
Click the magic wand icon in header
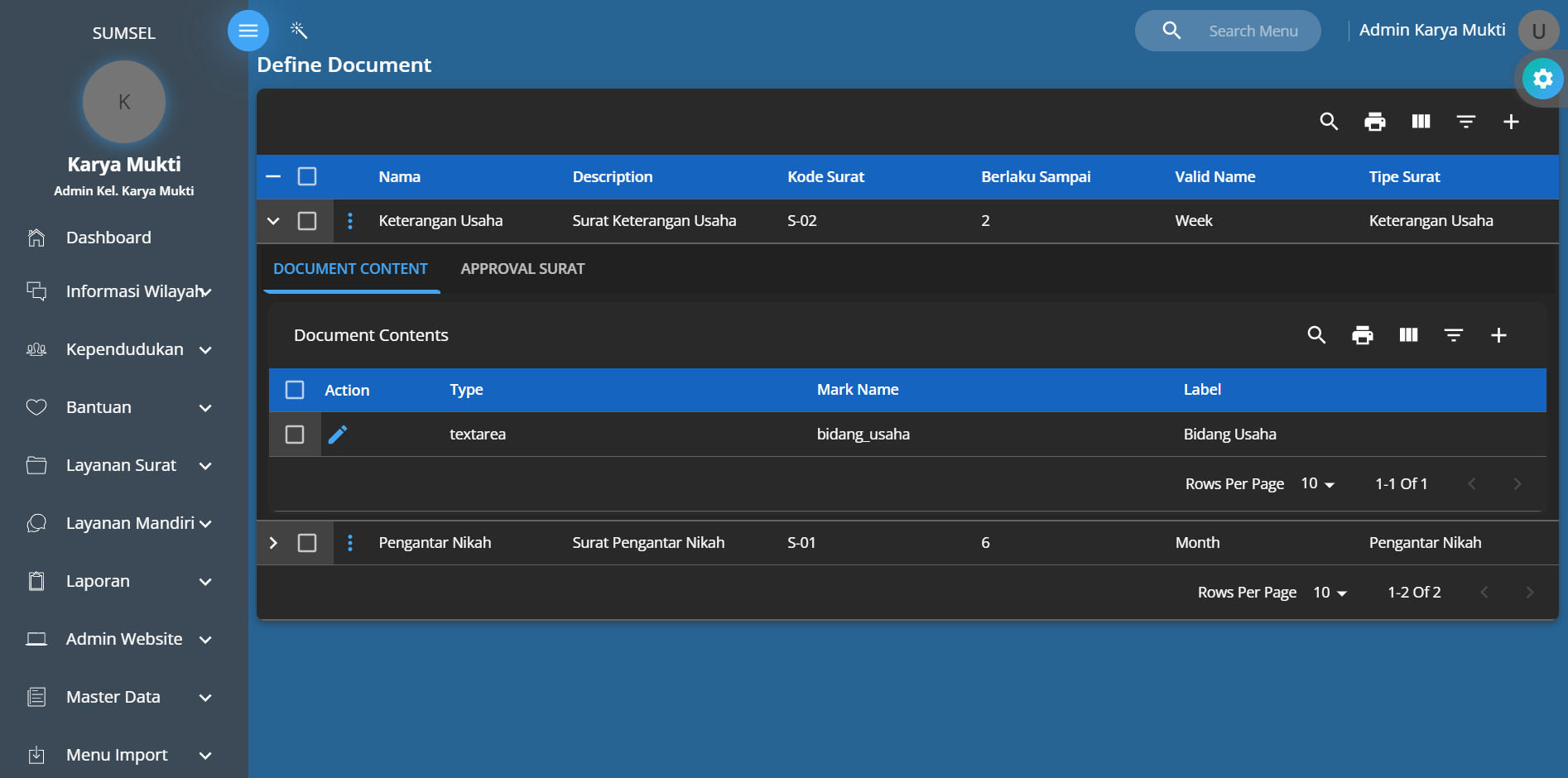click(x=299, y=31)
